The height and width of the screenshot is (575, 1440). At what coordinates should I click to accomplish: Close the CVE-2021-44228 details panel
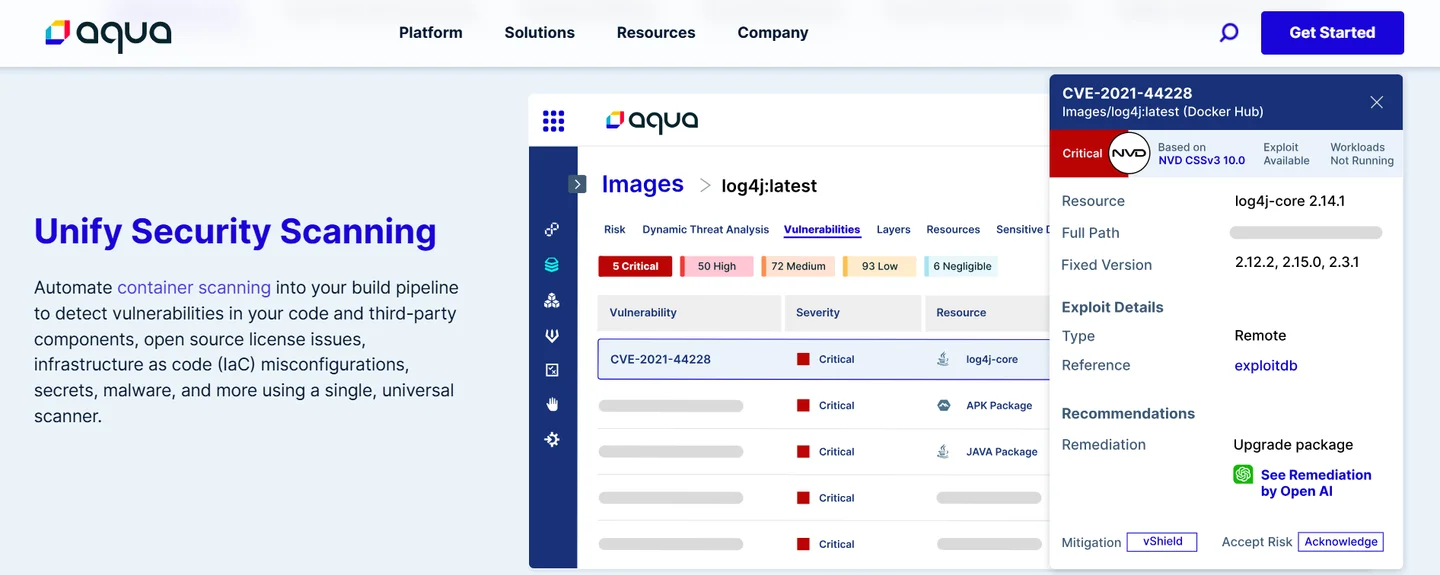click(1377, 102)
